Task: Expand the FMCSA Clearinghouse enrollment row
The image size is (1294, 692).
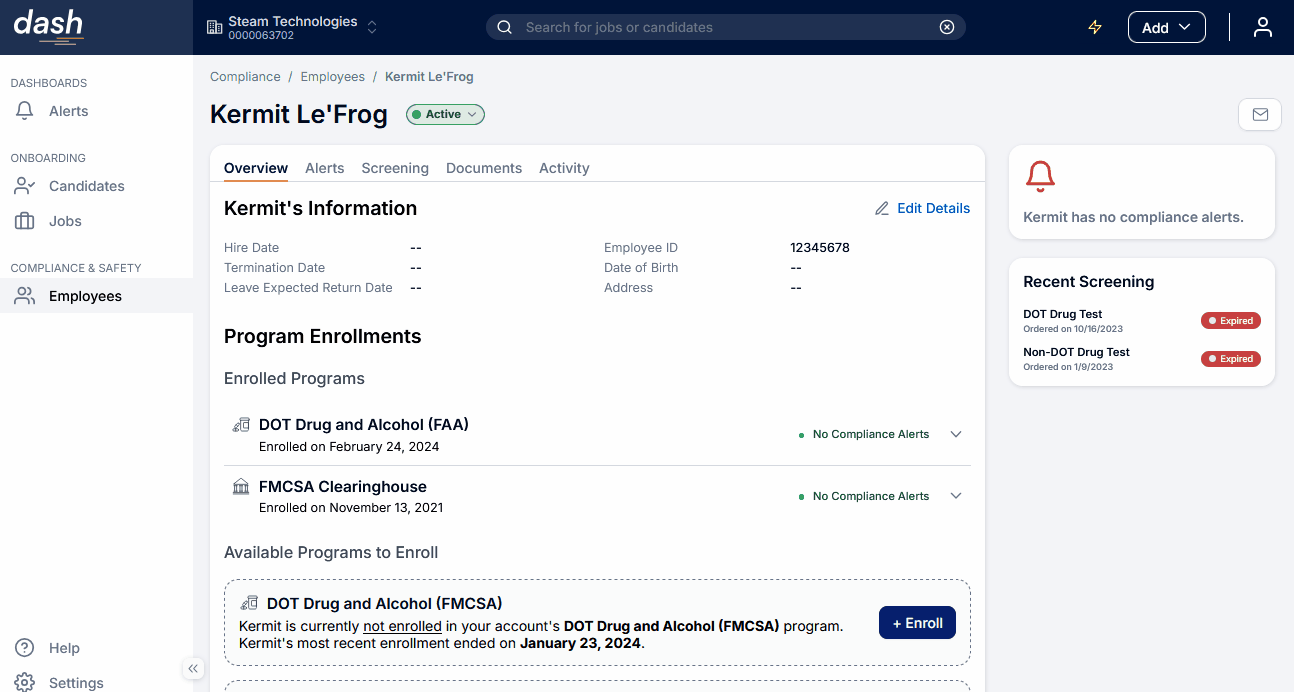Action: (x=955, y=496)
